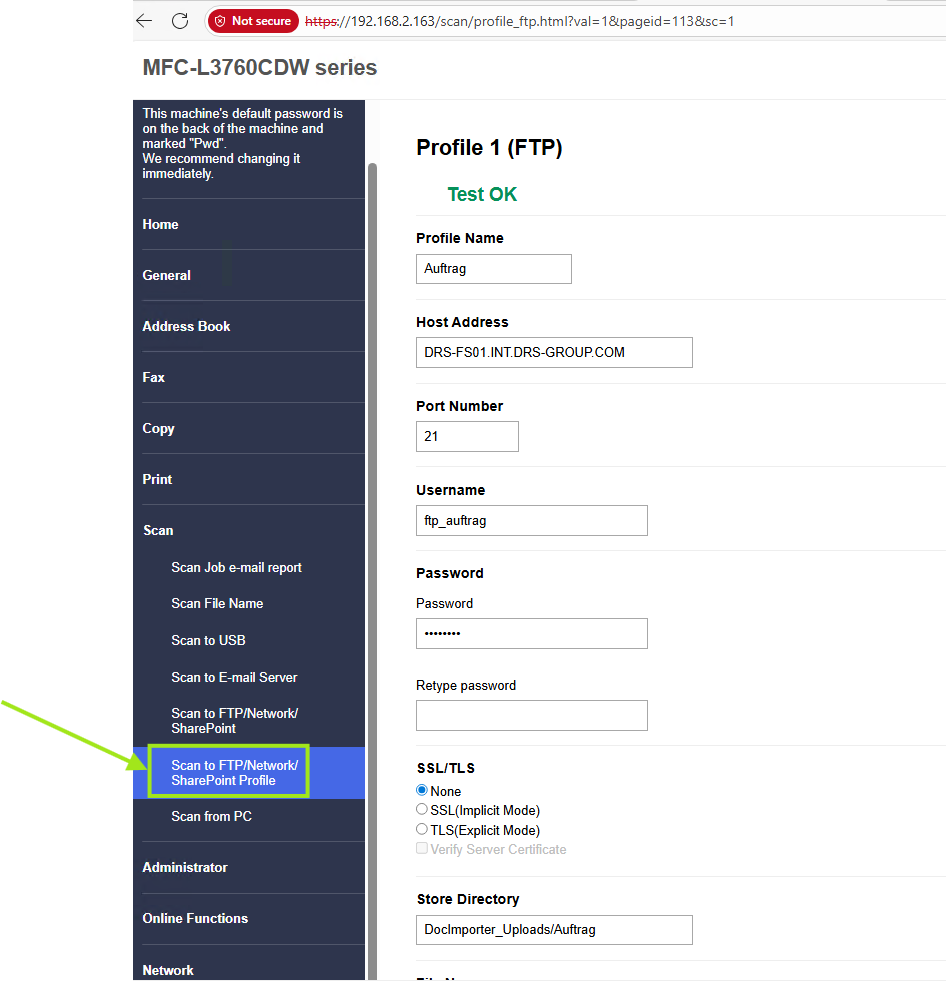This screenshot has height=1000, width=946.
Task: Toggle Verify Server Certificate checkbox
Action: coord(422,849)
